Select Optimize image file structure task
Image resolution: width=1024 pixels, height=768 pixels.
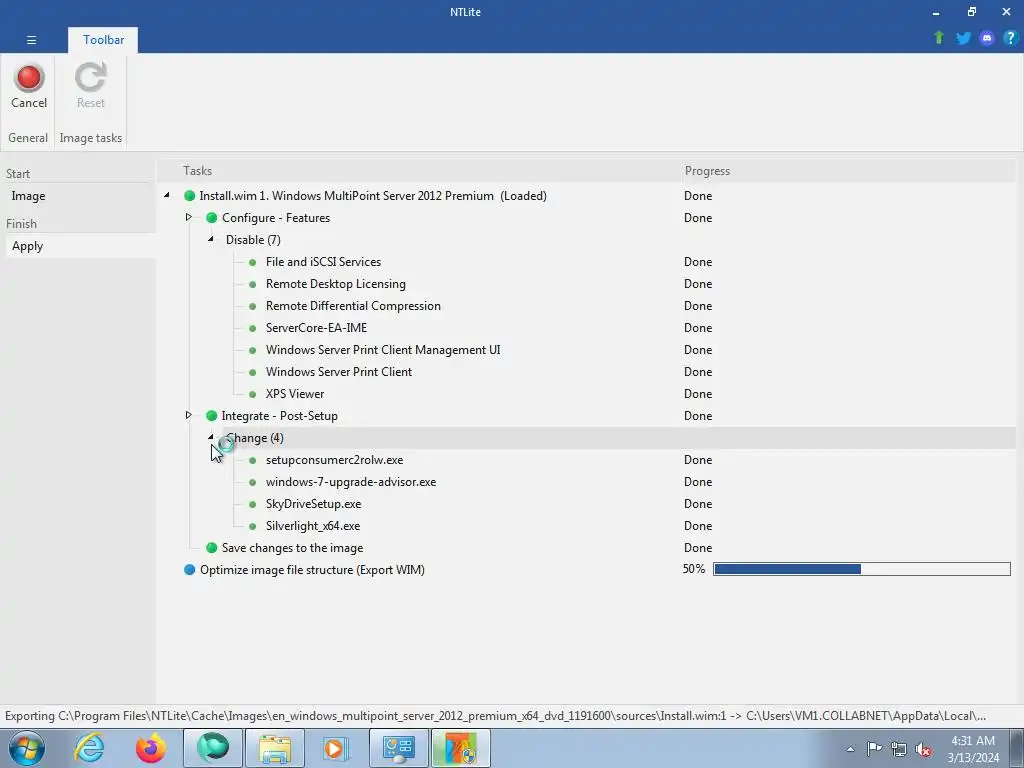coord(312,570)
